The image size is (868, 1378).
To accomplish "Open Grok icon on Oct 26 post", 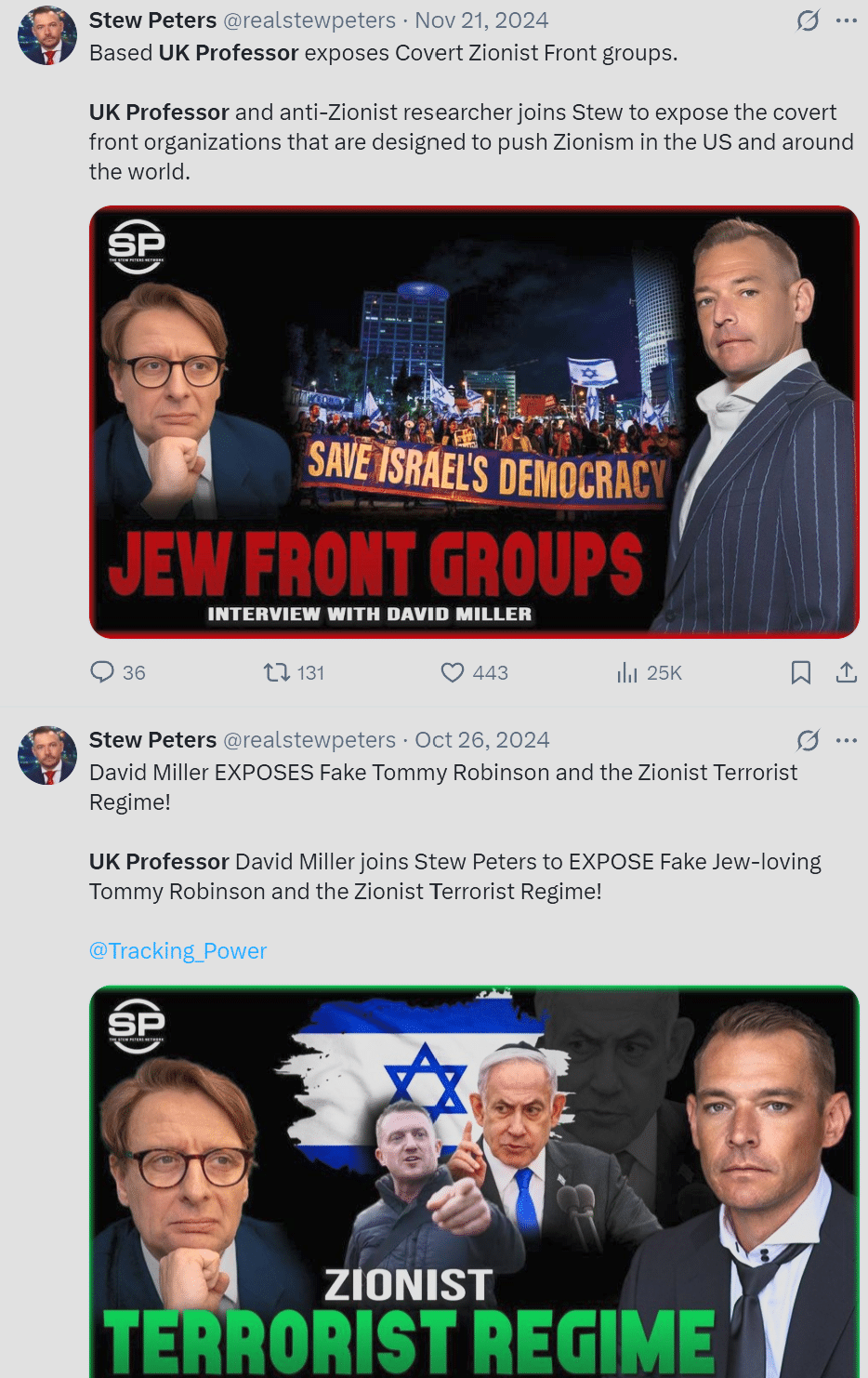I will point(809,740).
